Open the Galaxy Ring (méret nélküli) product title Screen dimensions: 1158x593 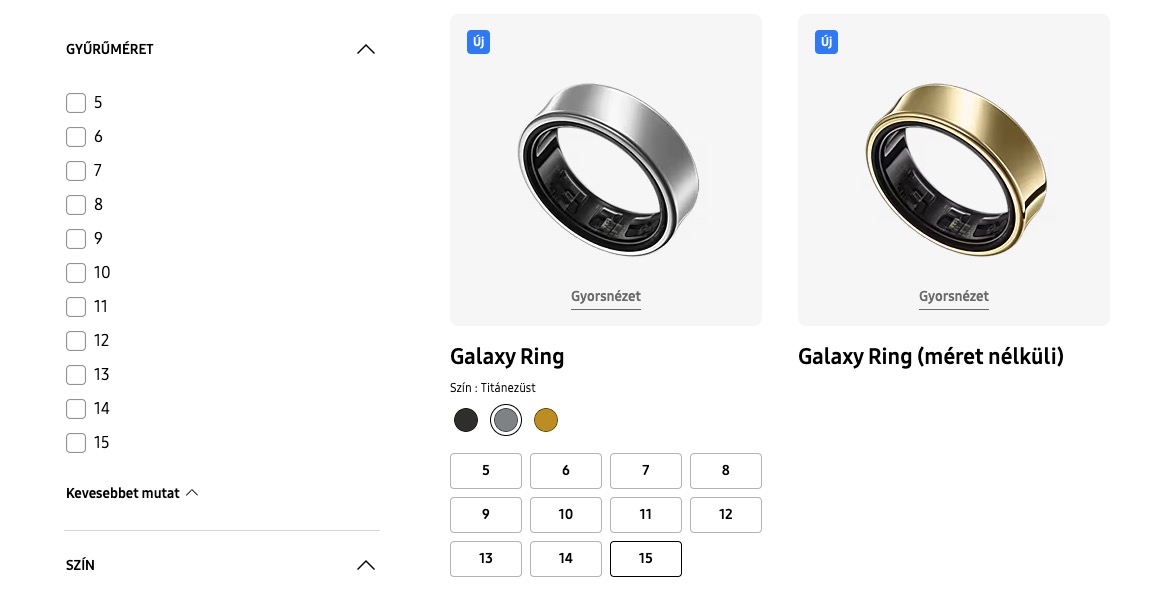930,357
